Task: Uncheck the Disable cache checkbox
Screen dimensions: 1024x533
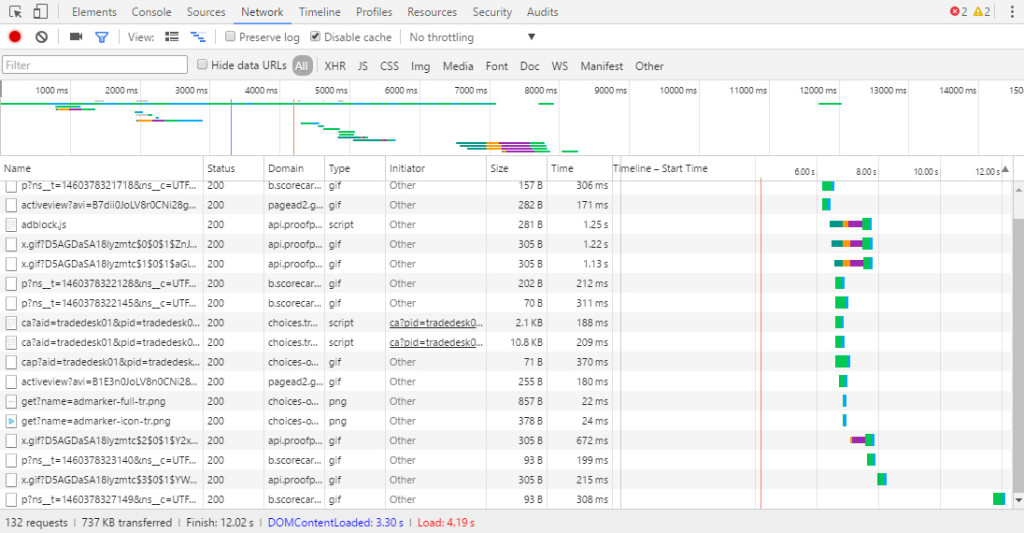Action: coord(316,37)
